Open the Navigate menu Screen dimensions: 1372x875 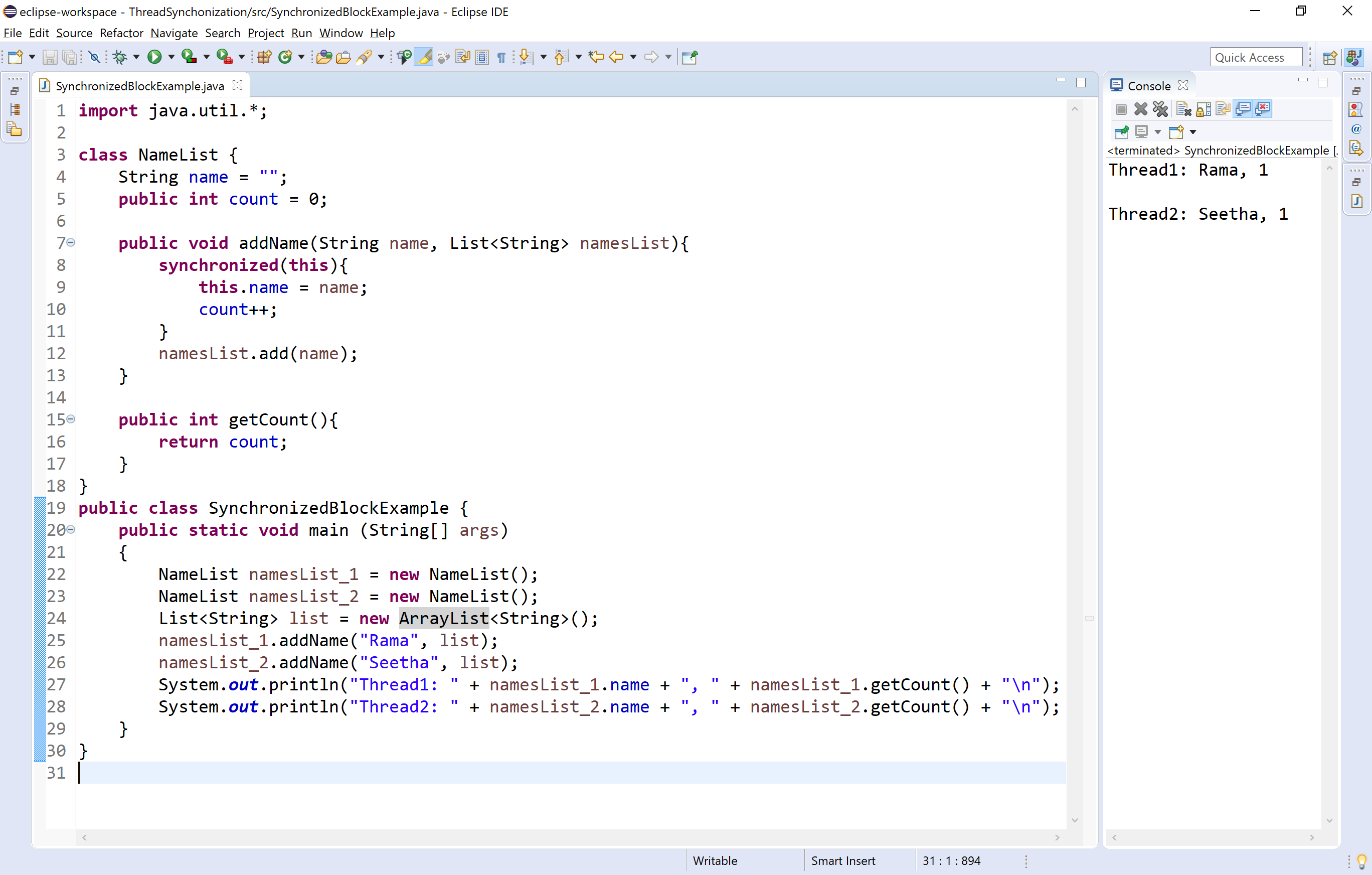pyautogui.click(x=174, y=33)
